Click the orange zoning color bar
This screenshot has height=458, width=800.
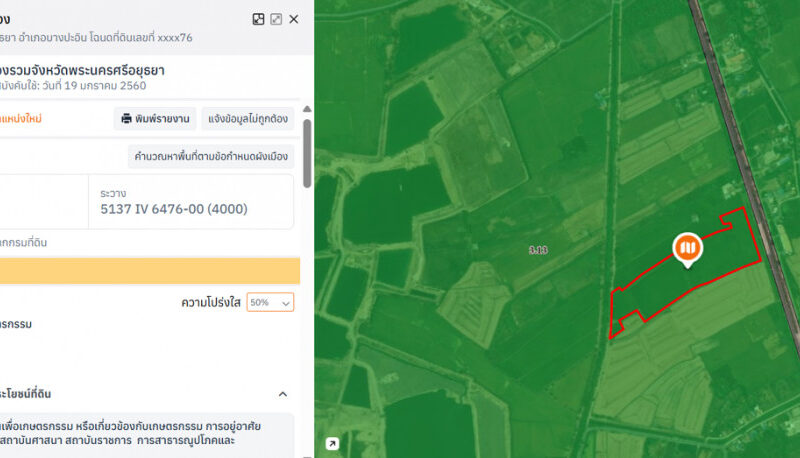tap(150, 271)
